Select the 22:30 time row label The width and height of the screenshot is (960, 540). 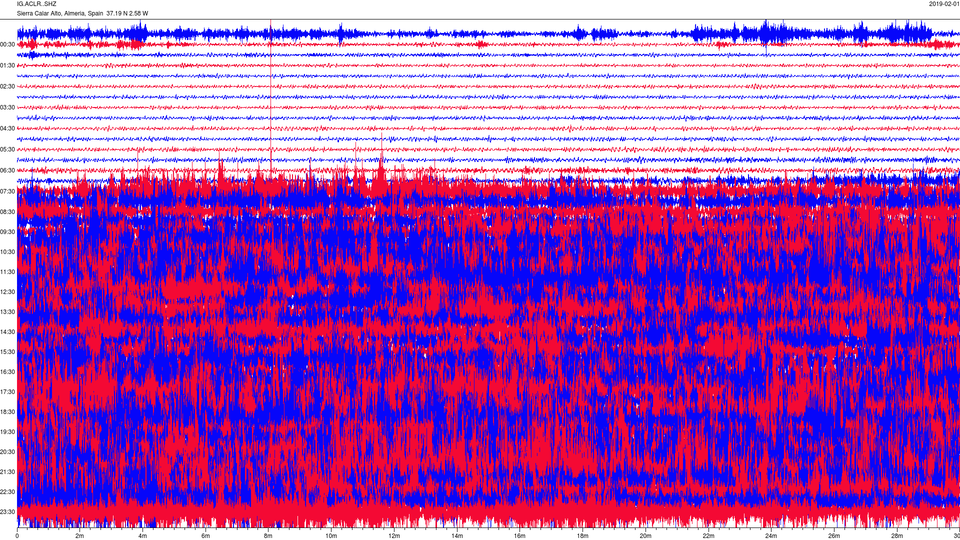[x=7, y=492]
